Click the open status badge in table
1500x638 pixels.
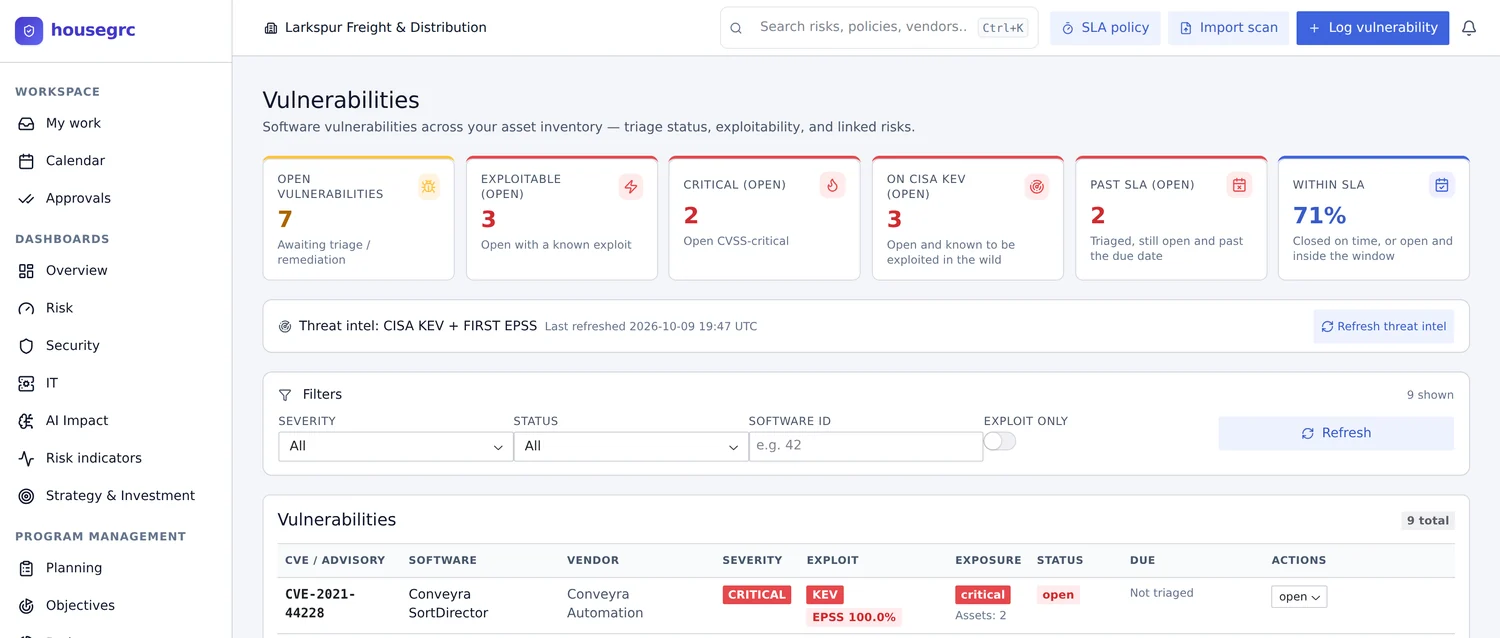pyautogui.click(x=1058, y=595)
